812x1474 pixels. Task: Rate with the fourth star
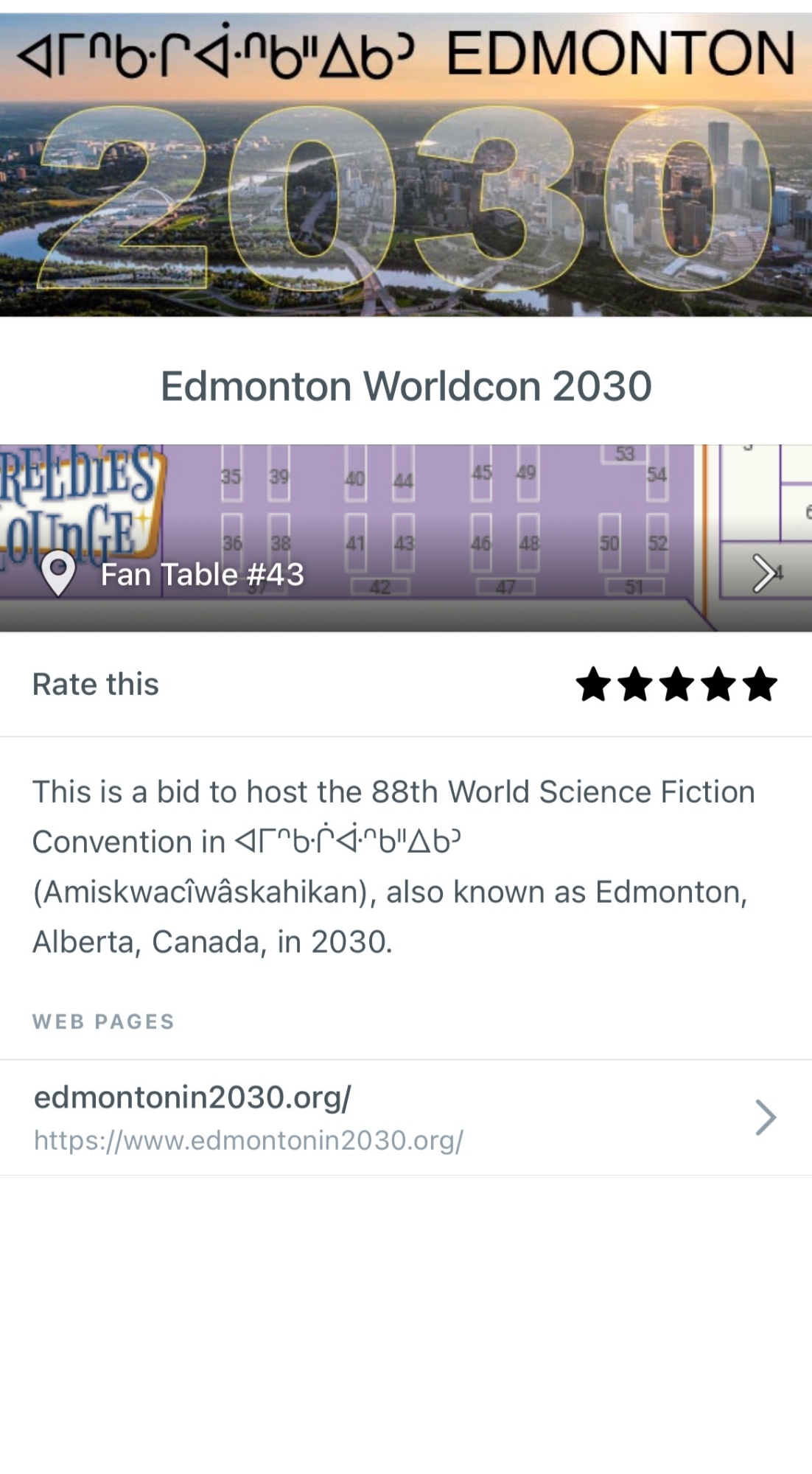(x=718, y=685)
